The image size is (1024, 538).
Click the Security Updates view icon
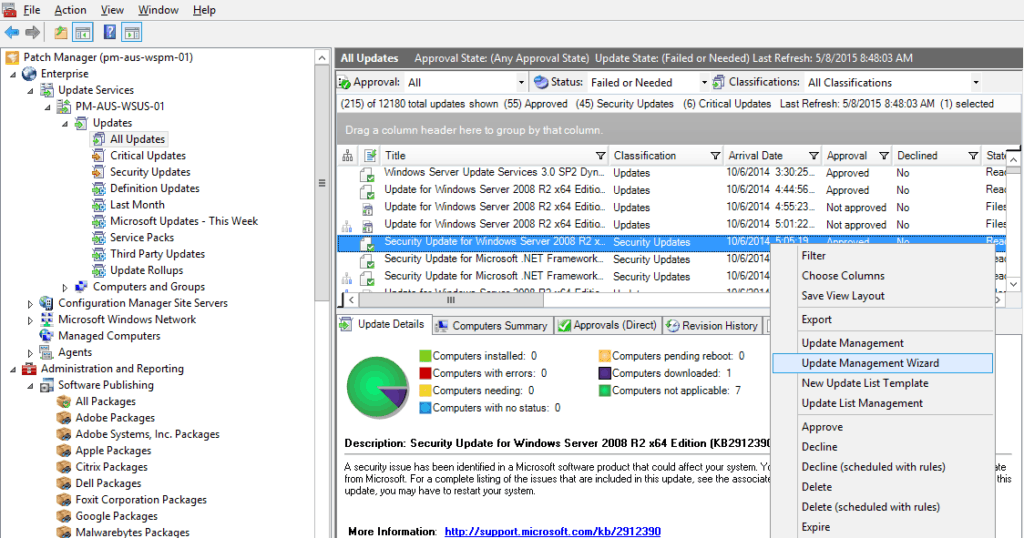tap(98, 172)
